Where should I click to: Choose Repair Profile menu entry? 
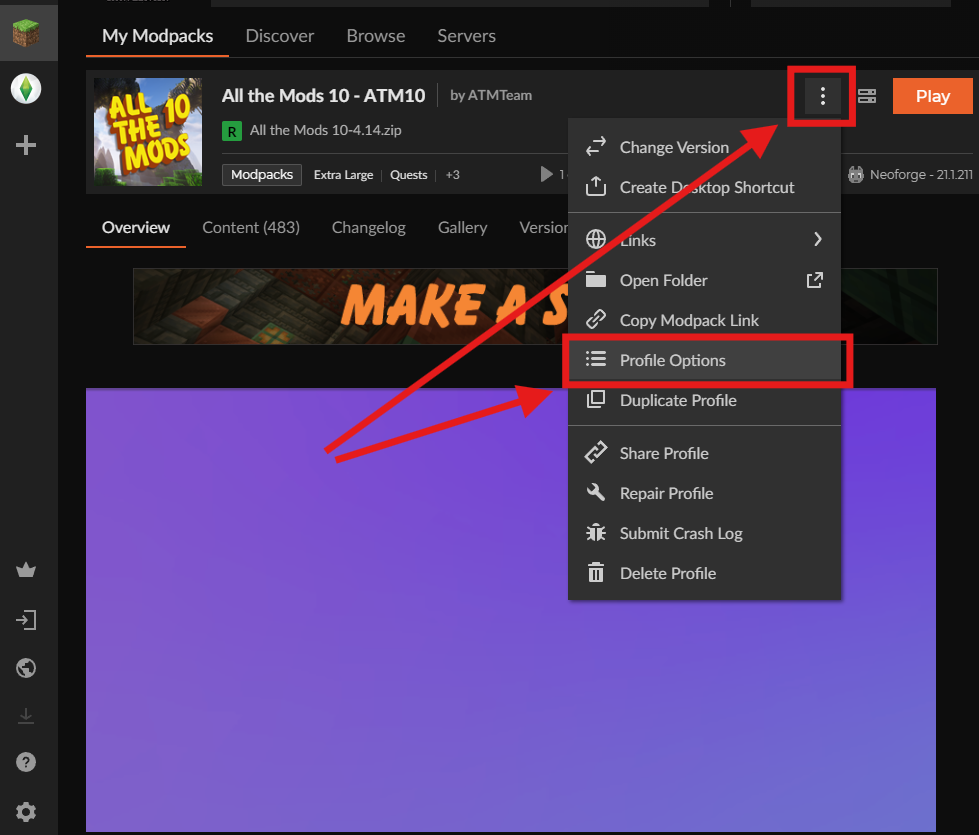point(666,493)
